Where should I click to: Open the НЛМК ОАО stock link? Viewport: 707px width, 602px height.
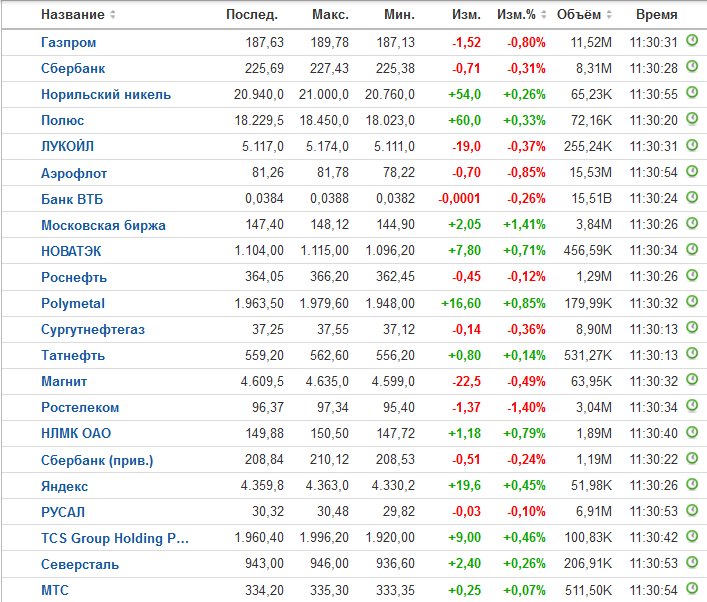click(x=76, y=433)
